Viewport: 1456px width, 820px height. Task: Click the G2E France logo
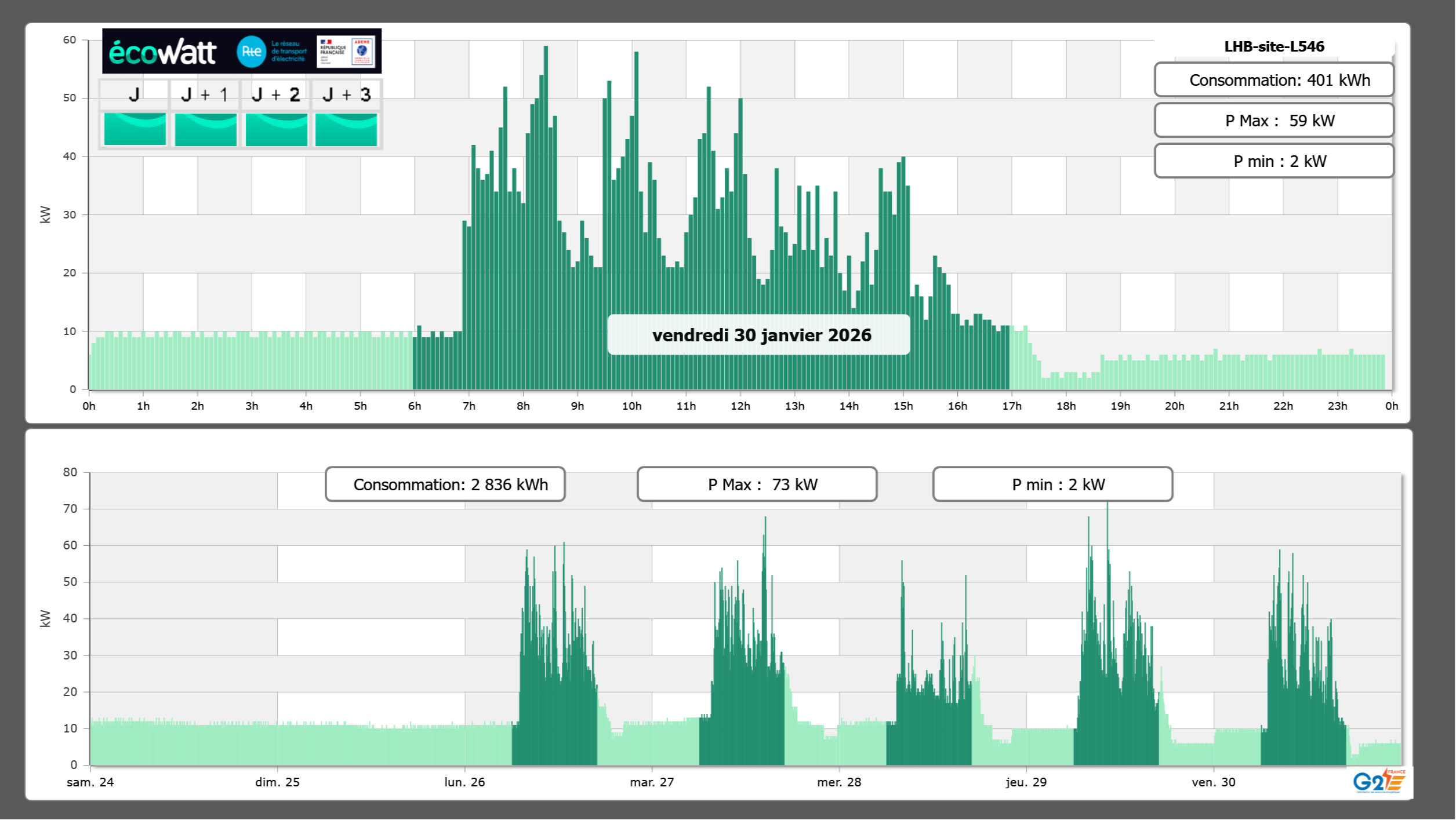click(1378, 781)
